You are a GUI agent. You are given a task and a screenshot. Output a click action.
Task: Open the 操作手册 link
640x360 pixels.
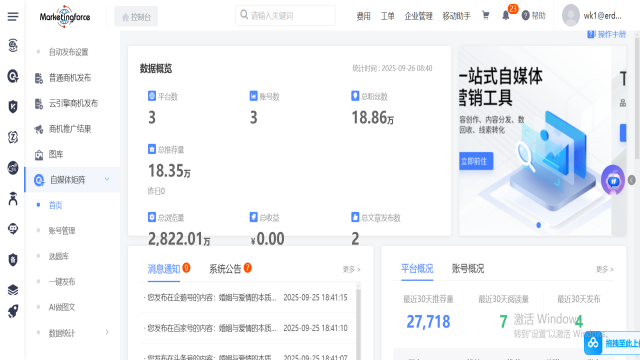[x=607, y=35]
